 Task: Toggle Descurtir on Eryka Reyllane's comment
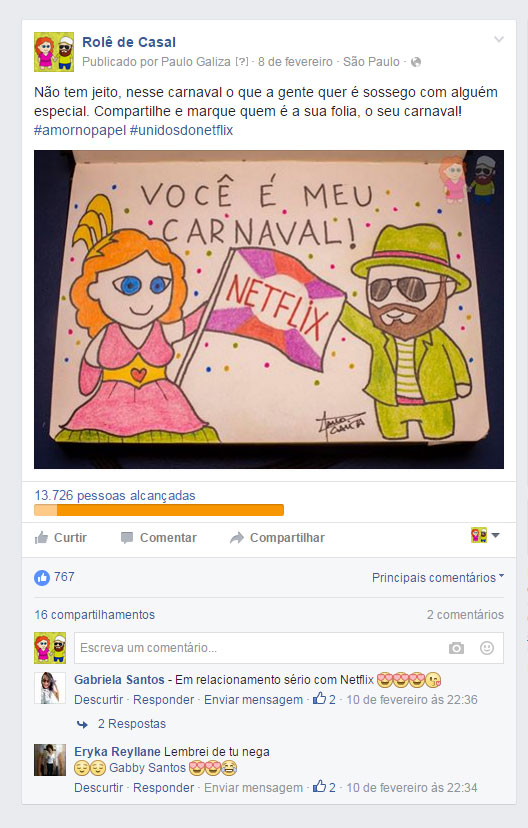point(98,788)
